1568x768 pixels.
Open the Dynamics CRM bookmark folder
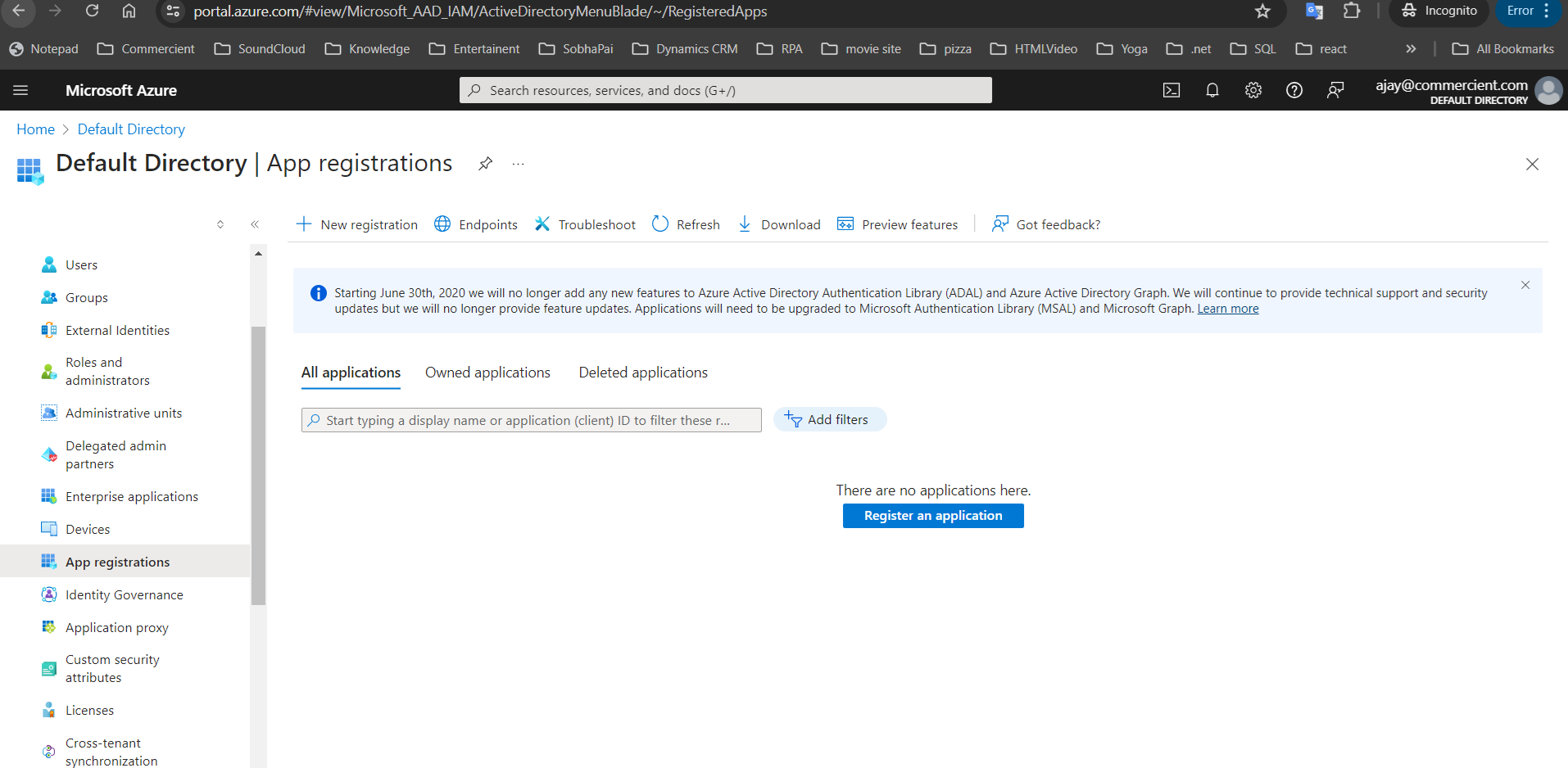tap(685, 49)
